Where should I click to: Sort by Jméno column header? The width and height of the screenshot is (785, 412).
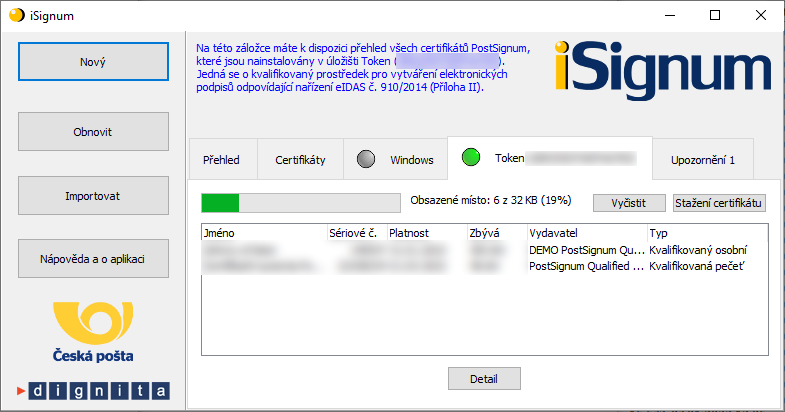[264, 233]
